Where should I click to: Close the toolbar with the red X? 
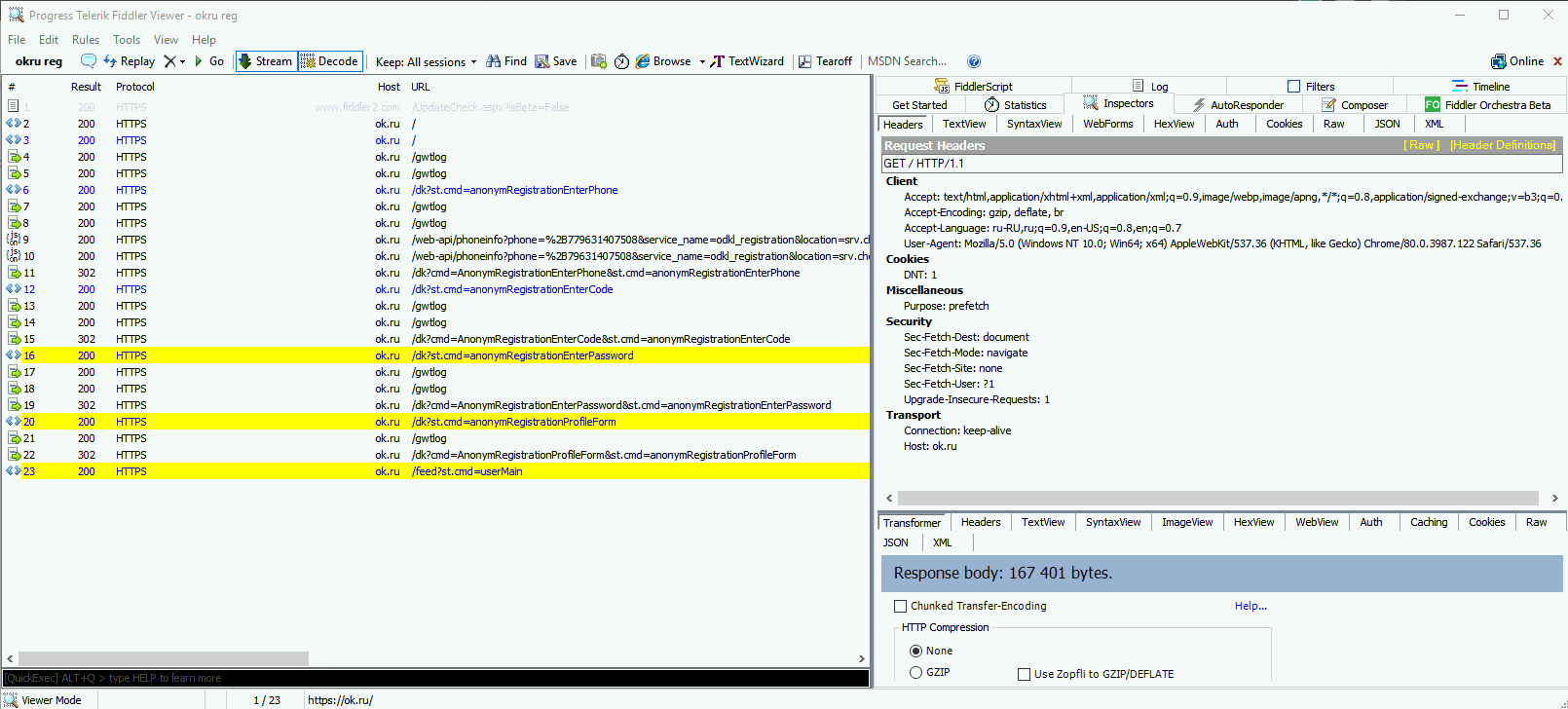1557,61
